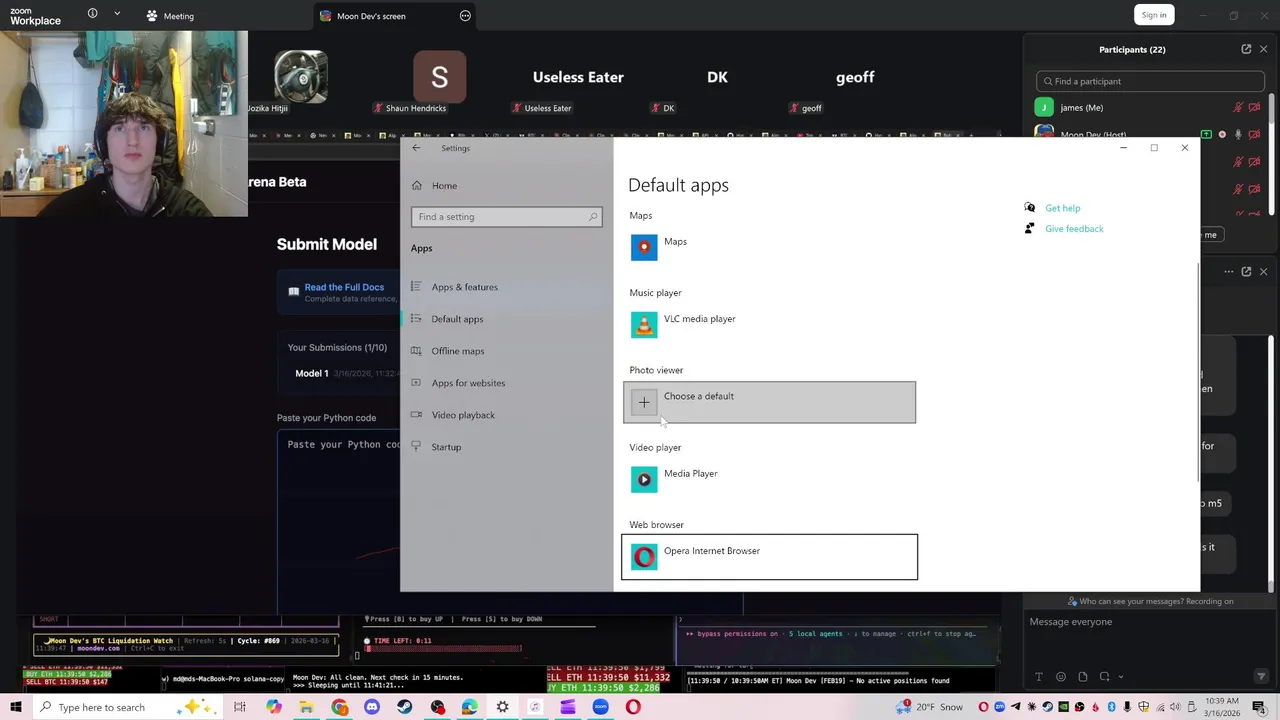
Task: Click 'Who can see your messages?' notice
Action: coord(1150,601)
